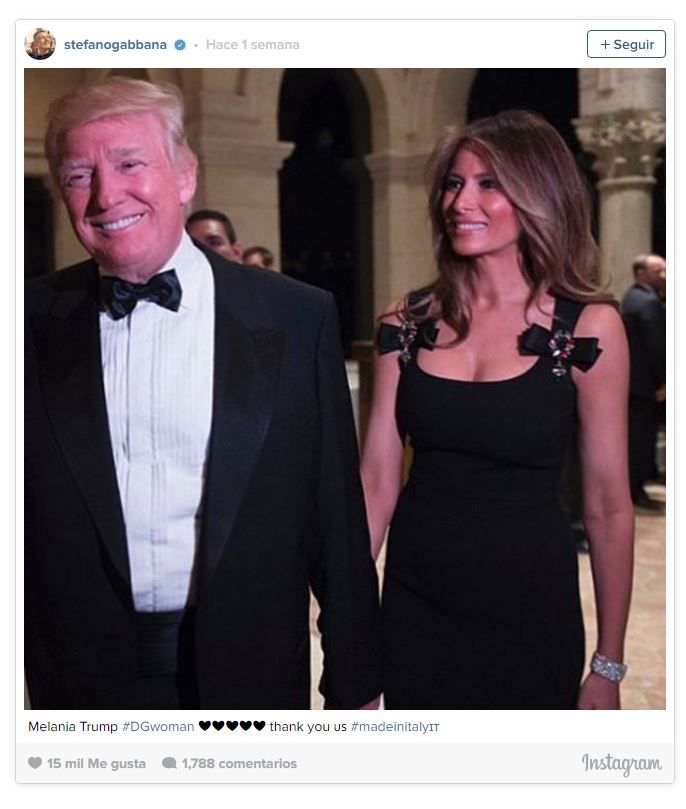This screenshot has width=686, height=809.
Task: Click the 'Melania Trump' caption text
Action: coord(73,726)
